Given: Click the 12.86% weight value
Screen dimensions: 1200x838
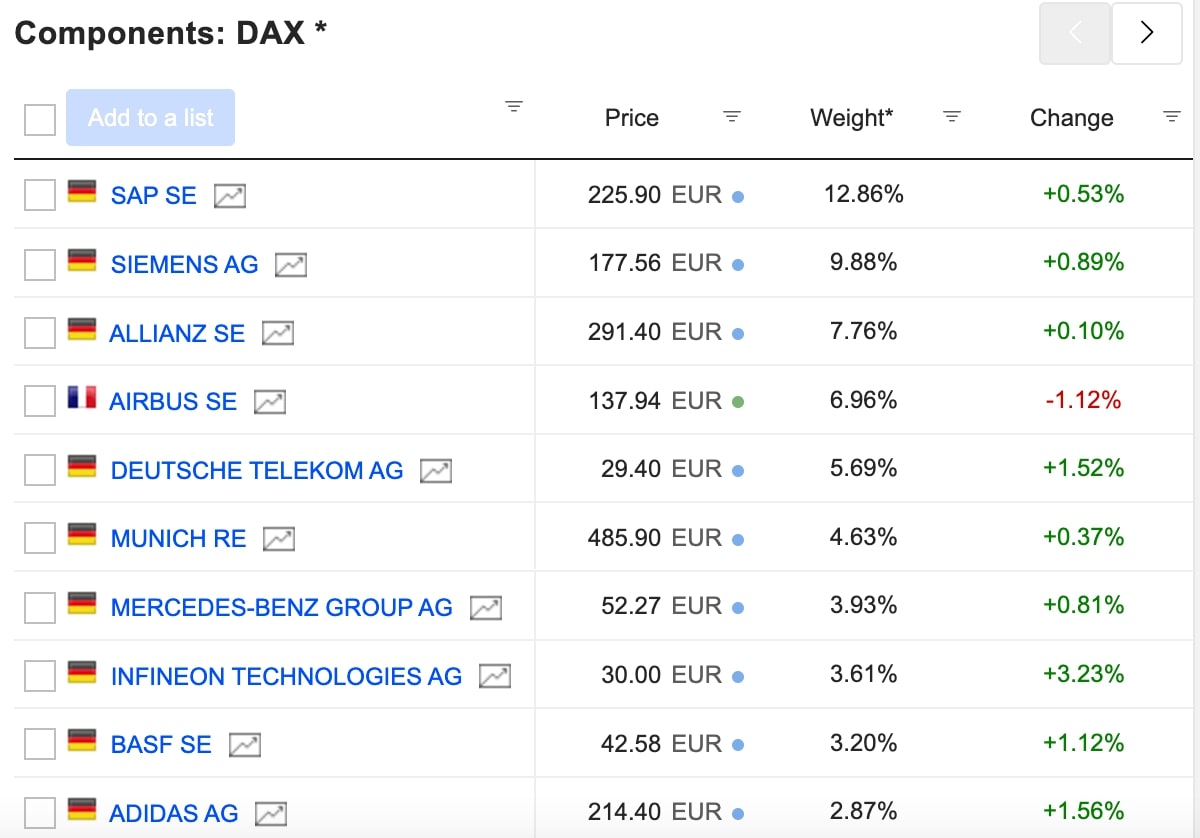Looking at the screenshot, I should pyautogui.click(x=864, y=194).
